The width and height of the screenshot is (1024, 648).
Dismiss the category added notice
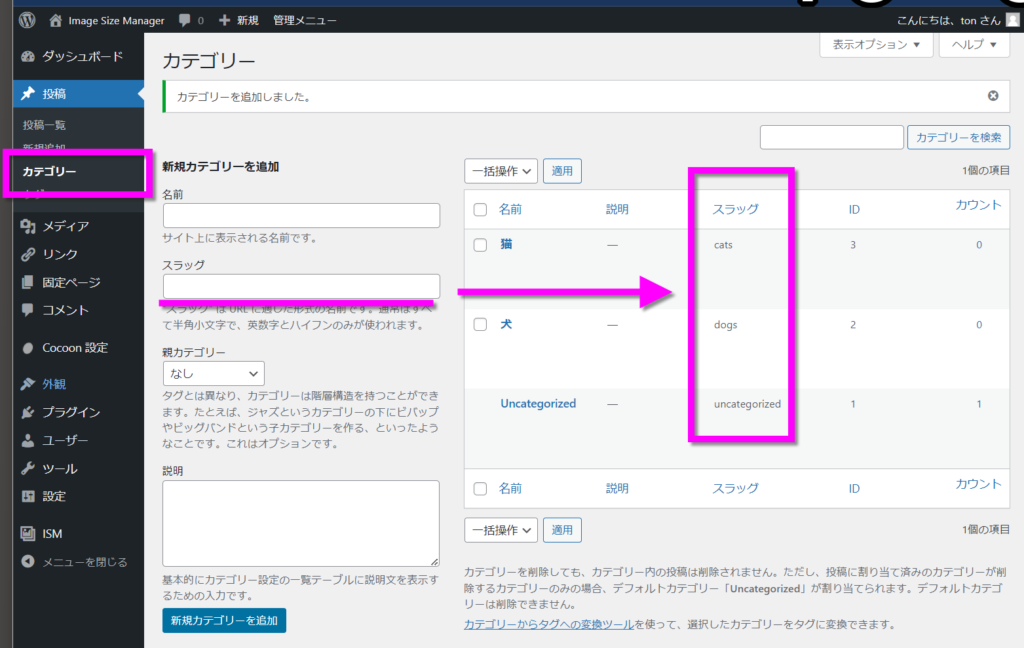(992, 96)
